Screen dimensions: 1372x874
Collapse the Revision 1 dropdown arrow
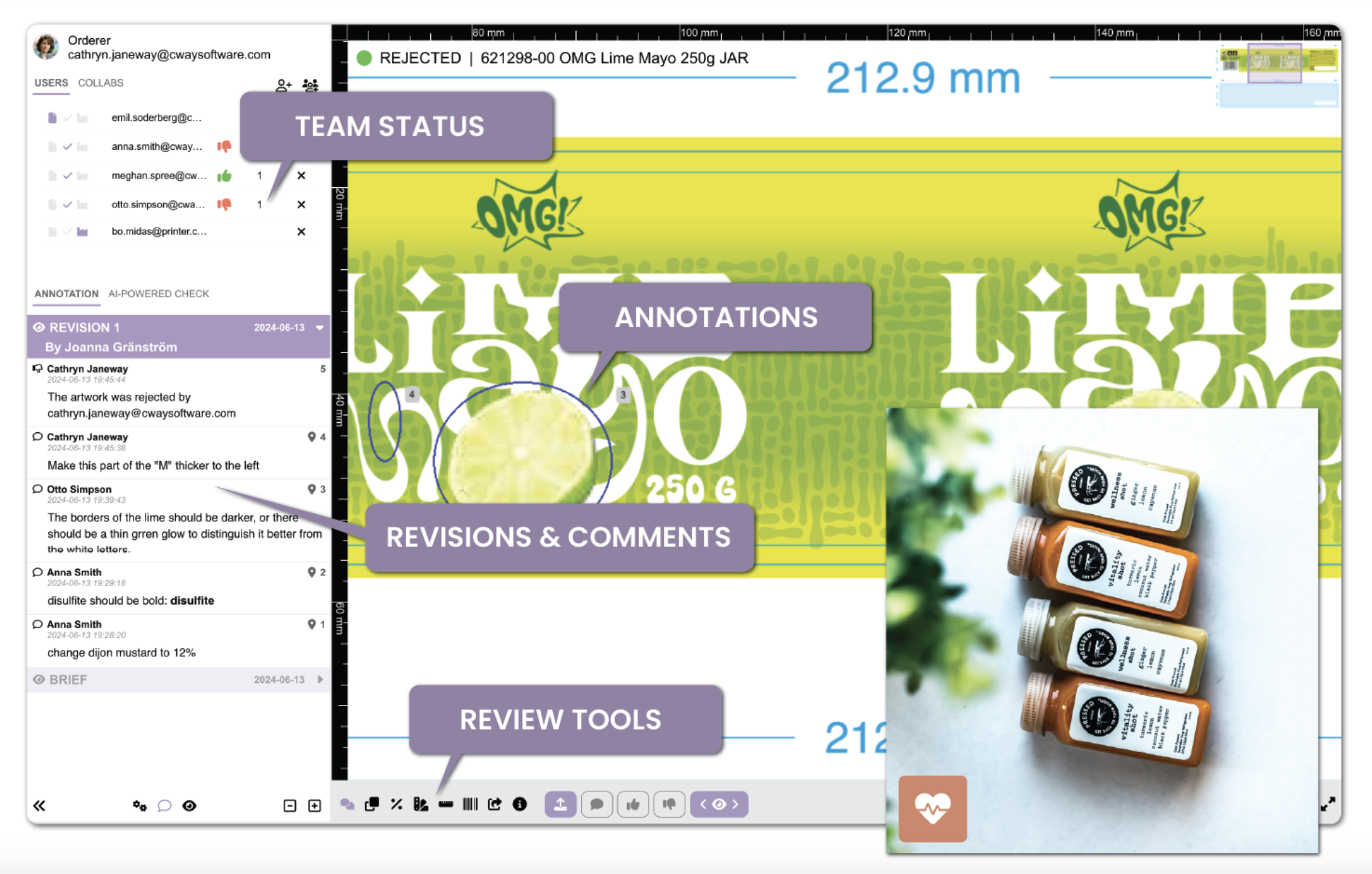(x=320, y=328)
